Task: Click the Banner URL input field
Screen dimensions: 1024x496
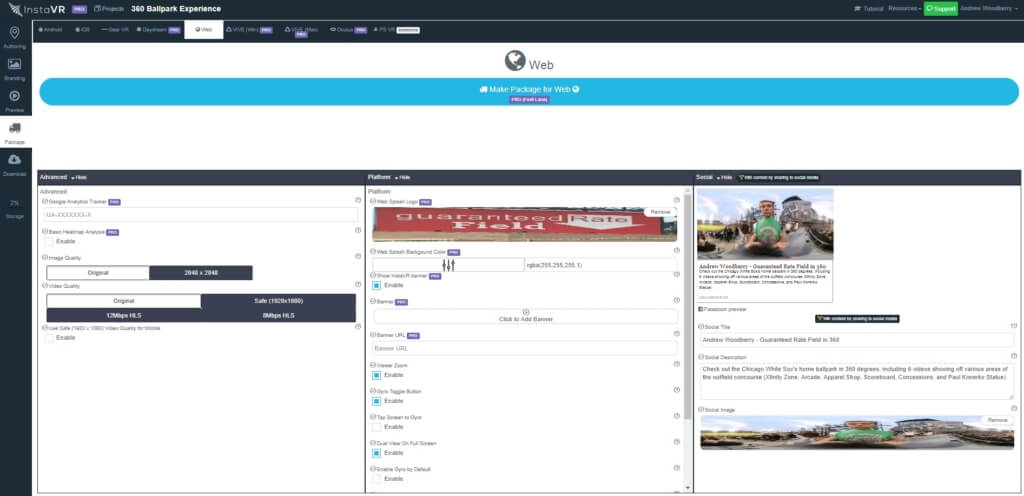Action: pos(525,348)
